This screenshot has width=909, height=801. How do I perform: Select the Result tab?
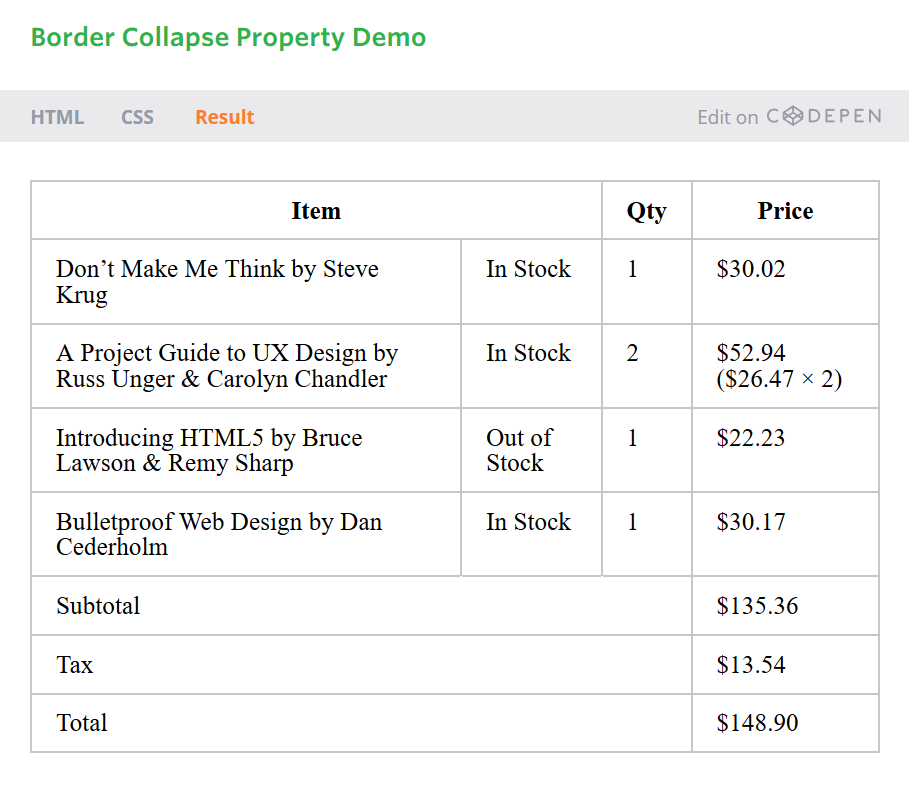[x=224, y=117]
